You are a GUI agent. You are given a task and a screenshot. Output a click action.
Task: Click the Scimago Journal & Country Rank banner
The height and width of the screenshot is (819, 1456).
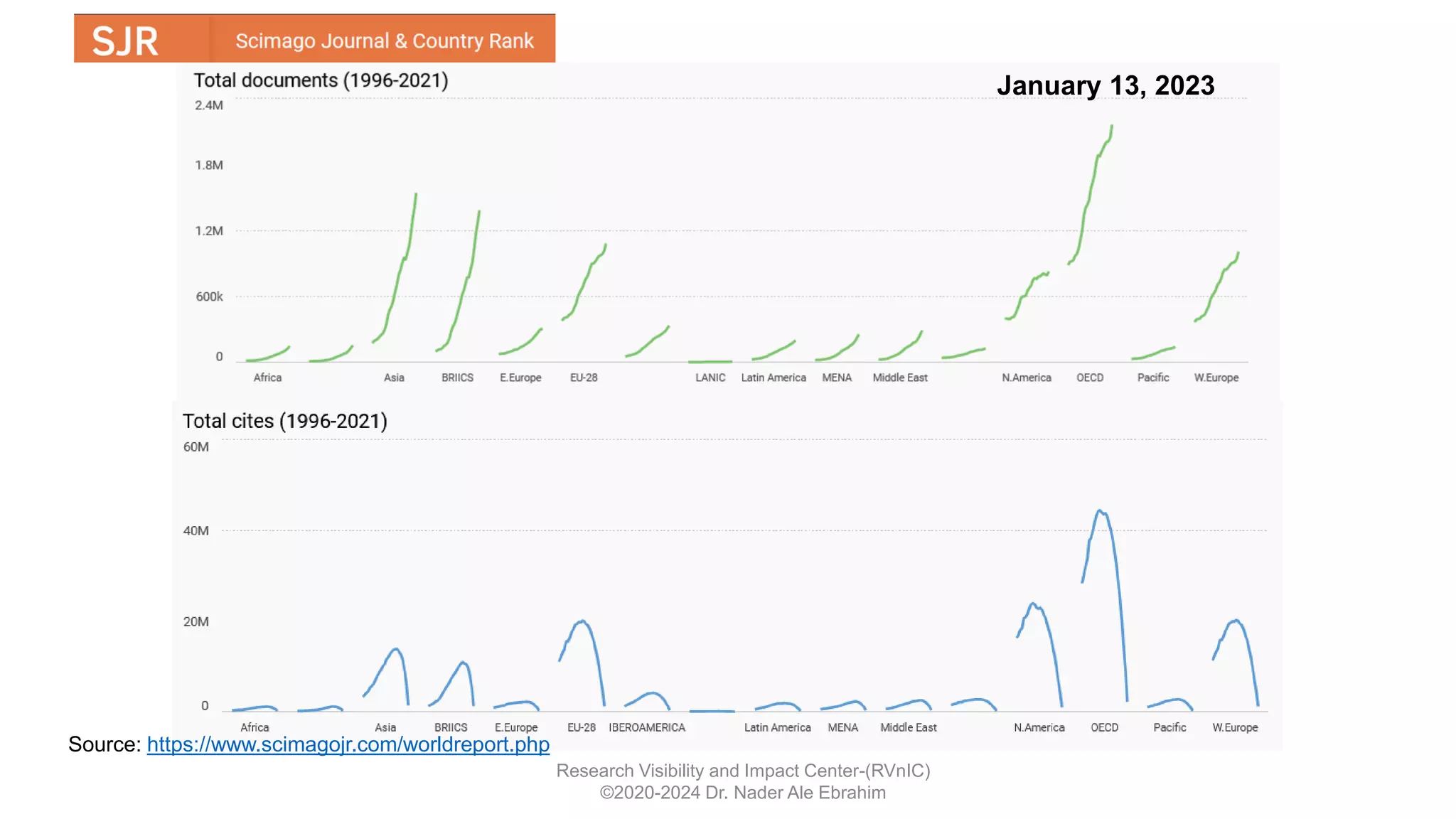tap(384, 41)
